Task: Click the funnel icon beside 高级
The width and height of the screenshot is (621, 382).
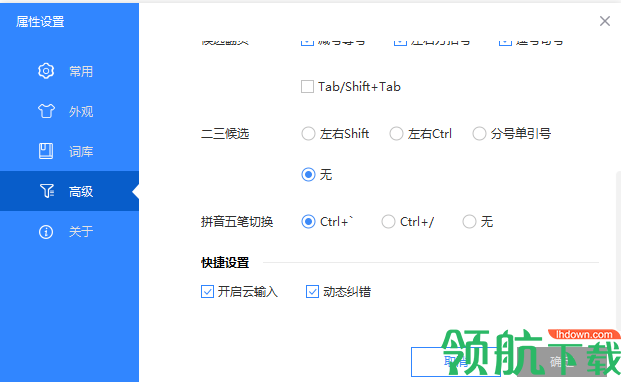Action: pyautogui.click(x=47, y=191)
